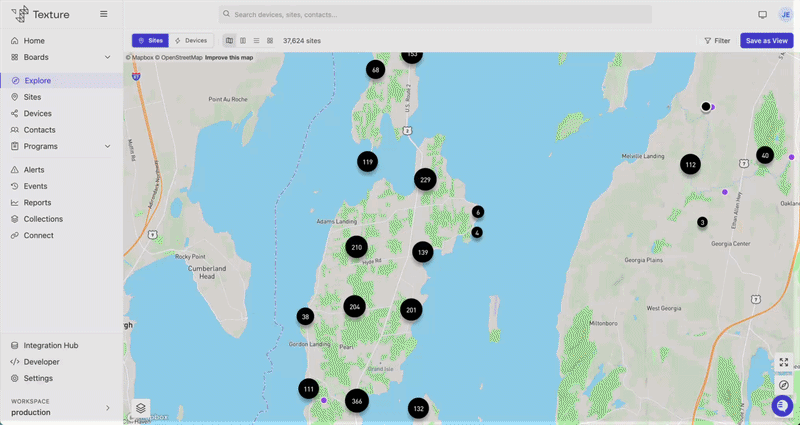Select the map view icon

[230, 41]
